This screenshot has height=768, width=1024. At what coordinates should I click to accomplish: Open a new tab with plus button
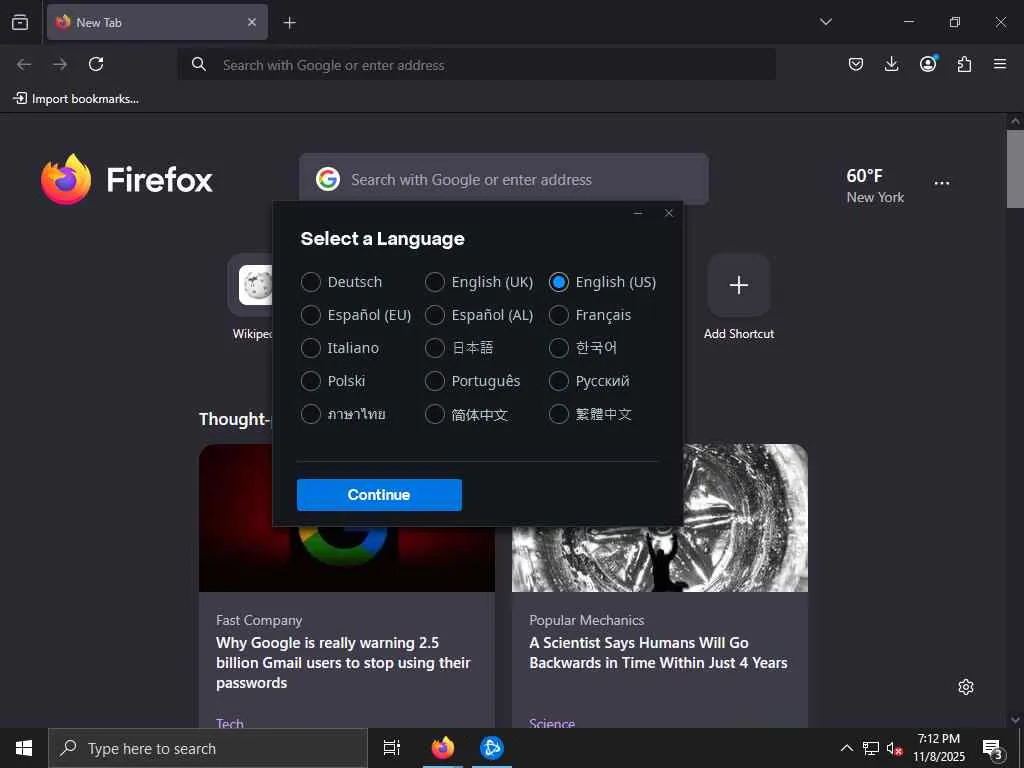pyautogui.click(x=289, y=23)
